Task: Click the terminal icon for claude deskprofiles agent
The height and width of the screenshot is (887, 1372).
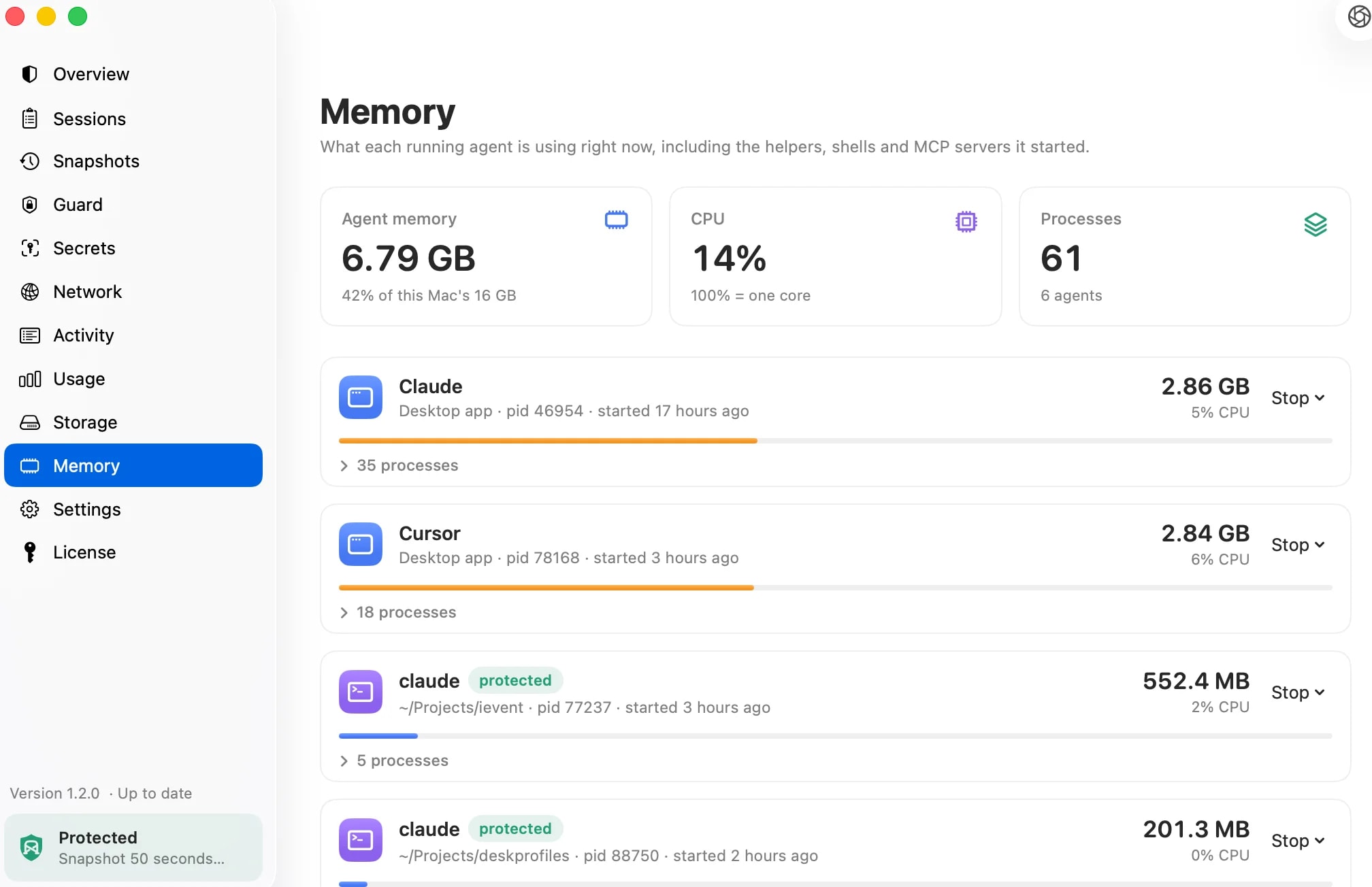Action: [361, 840]
